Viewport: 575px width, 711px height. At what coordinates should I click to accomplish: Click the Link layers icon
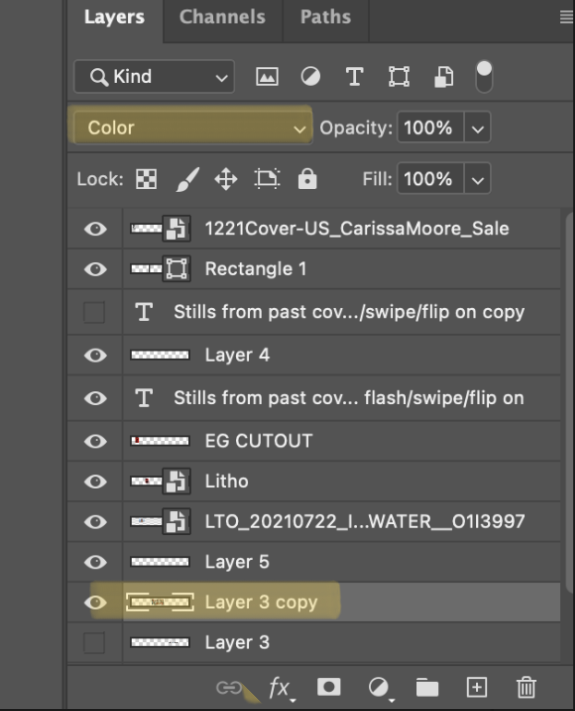tap(229, 688)
